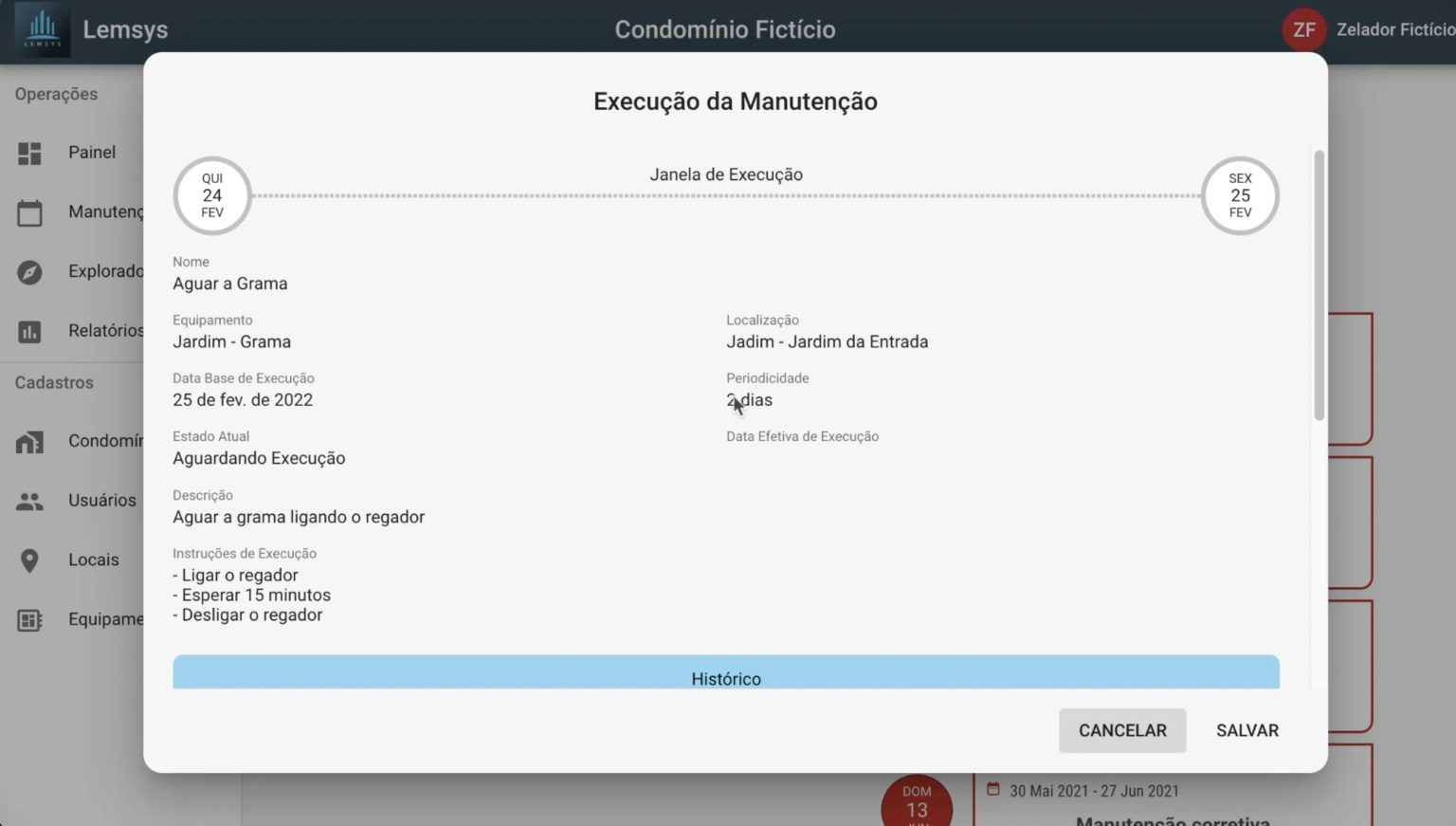Click the calendar icon beside 30 Mai 2021

[993, 789]
